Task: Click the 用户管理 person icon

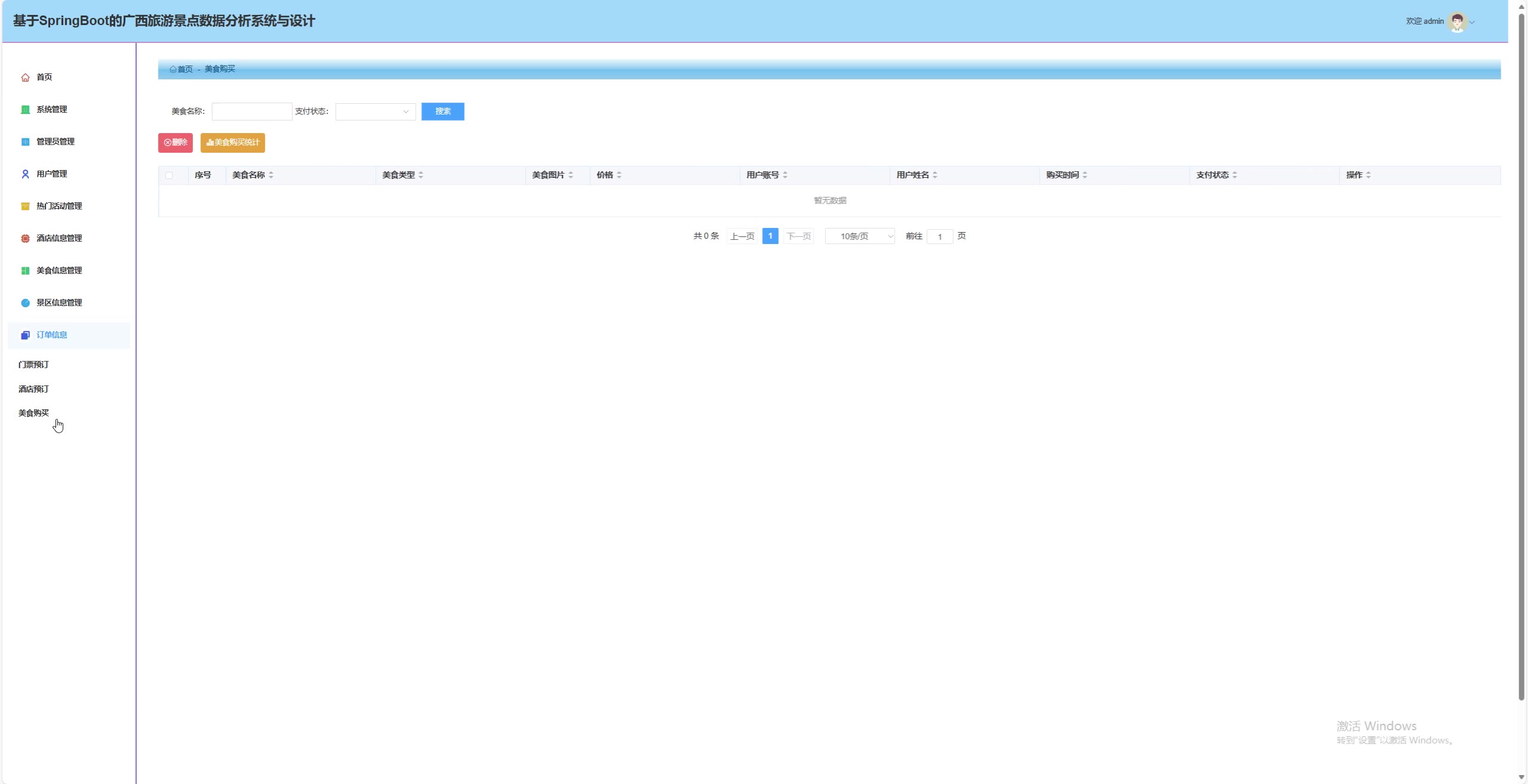Action: [25, 174]
